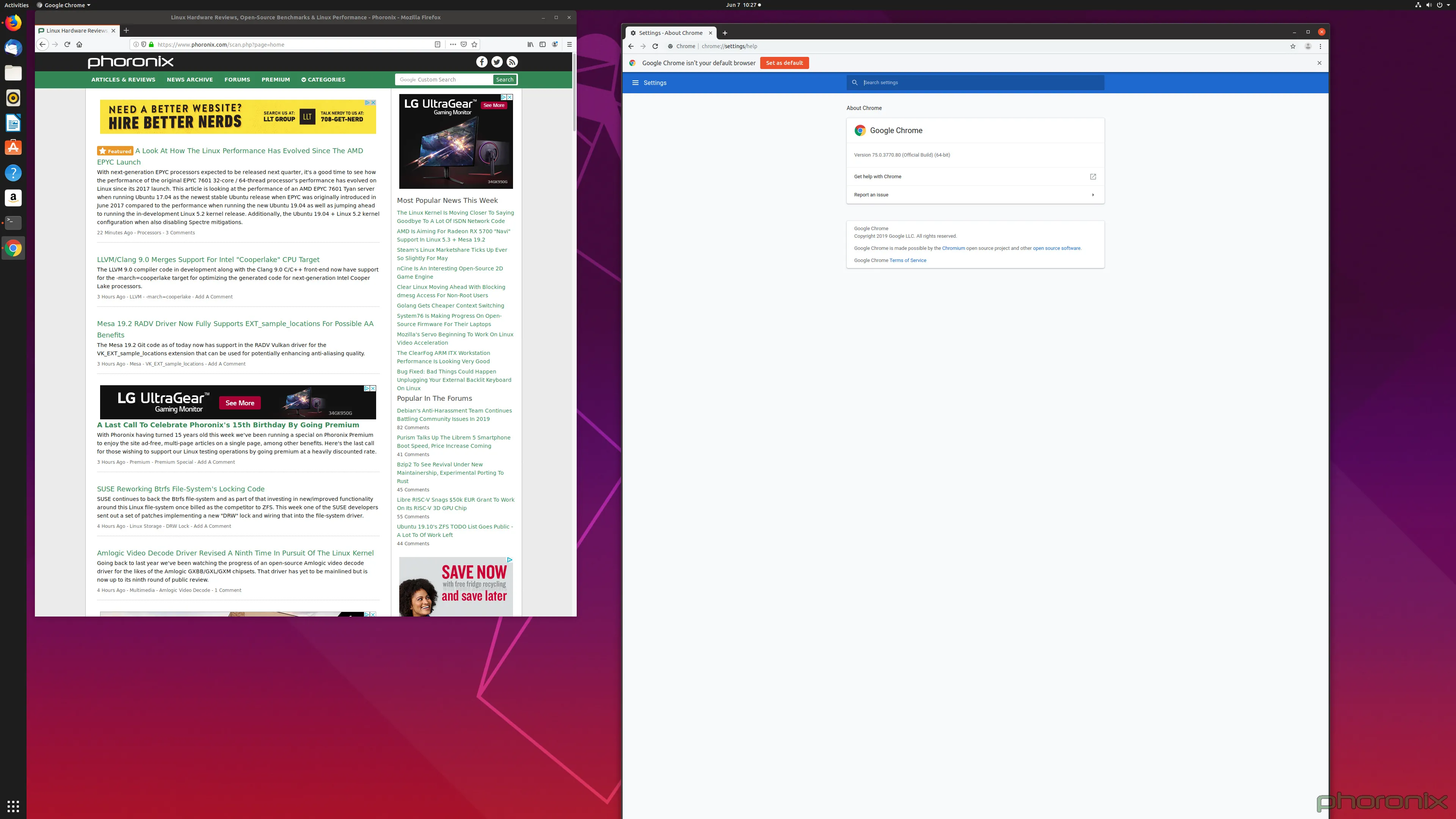Launch Thunderbird mail from the dock

point(13,48)
